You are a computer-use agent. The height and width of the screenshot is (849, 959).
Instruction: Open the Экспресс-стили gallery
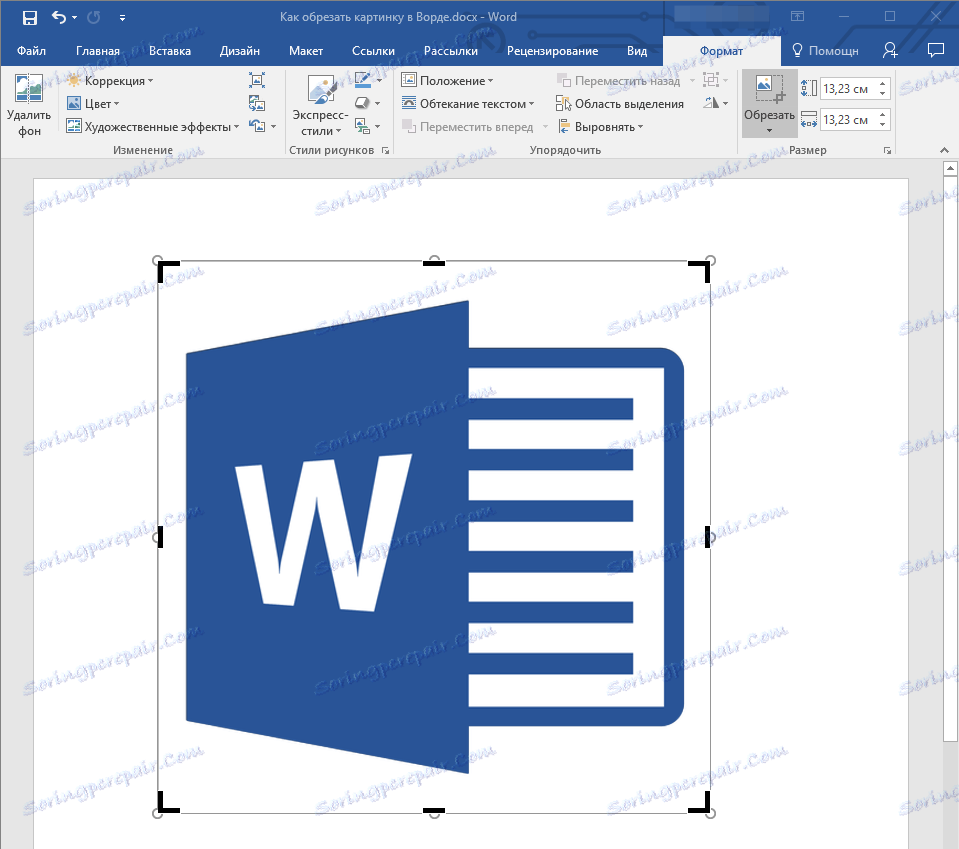(320, 105)
